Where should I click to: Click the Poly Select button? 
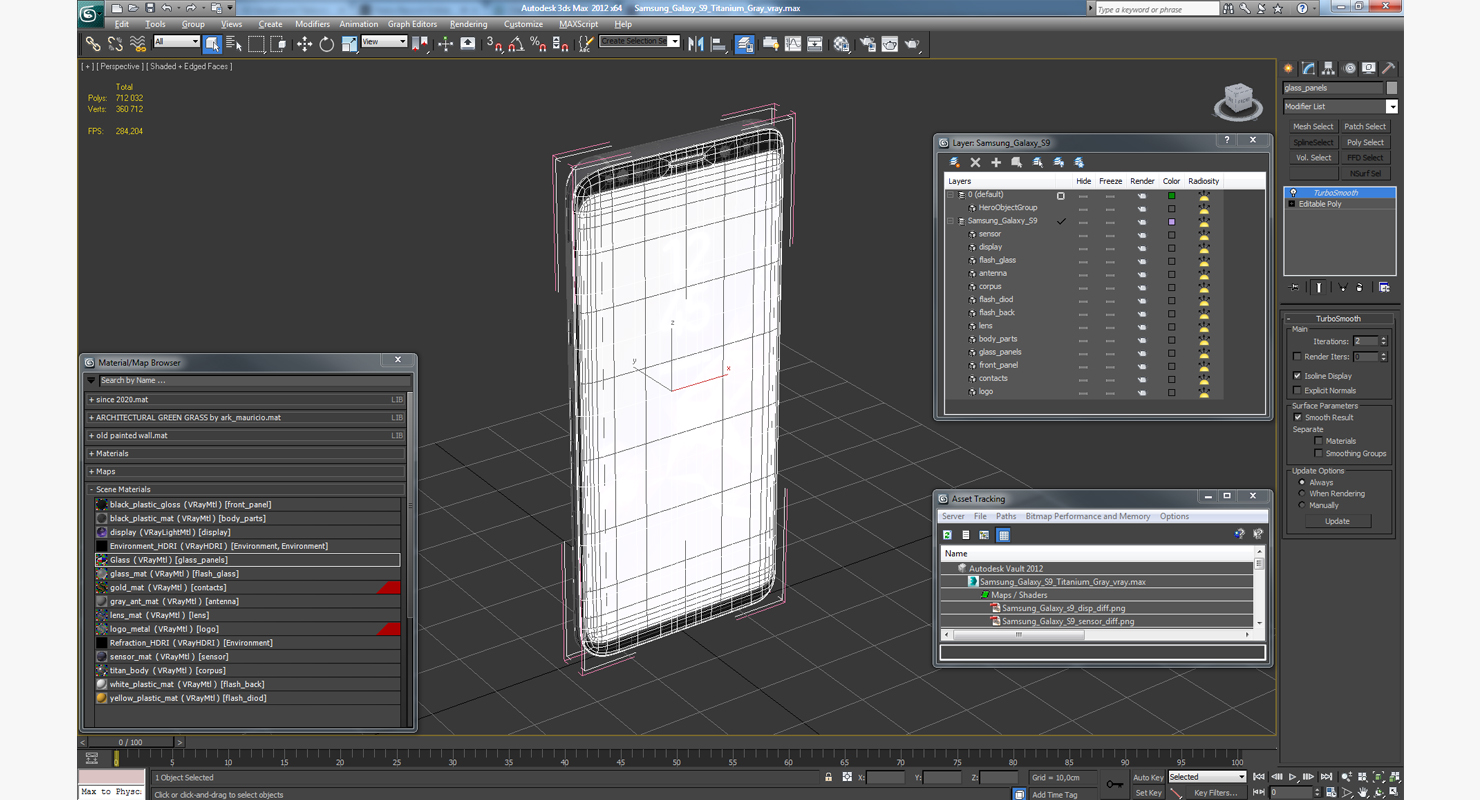click(x=1365, y=142)
